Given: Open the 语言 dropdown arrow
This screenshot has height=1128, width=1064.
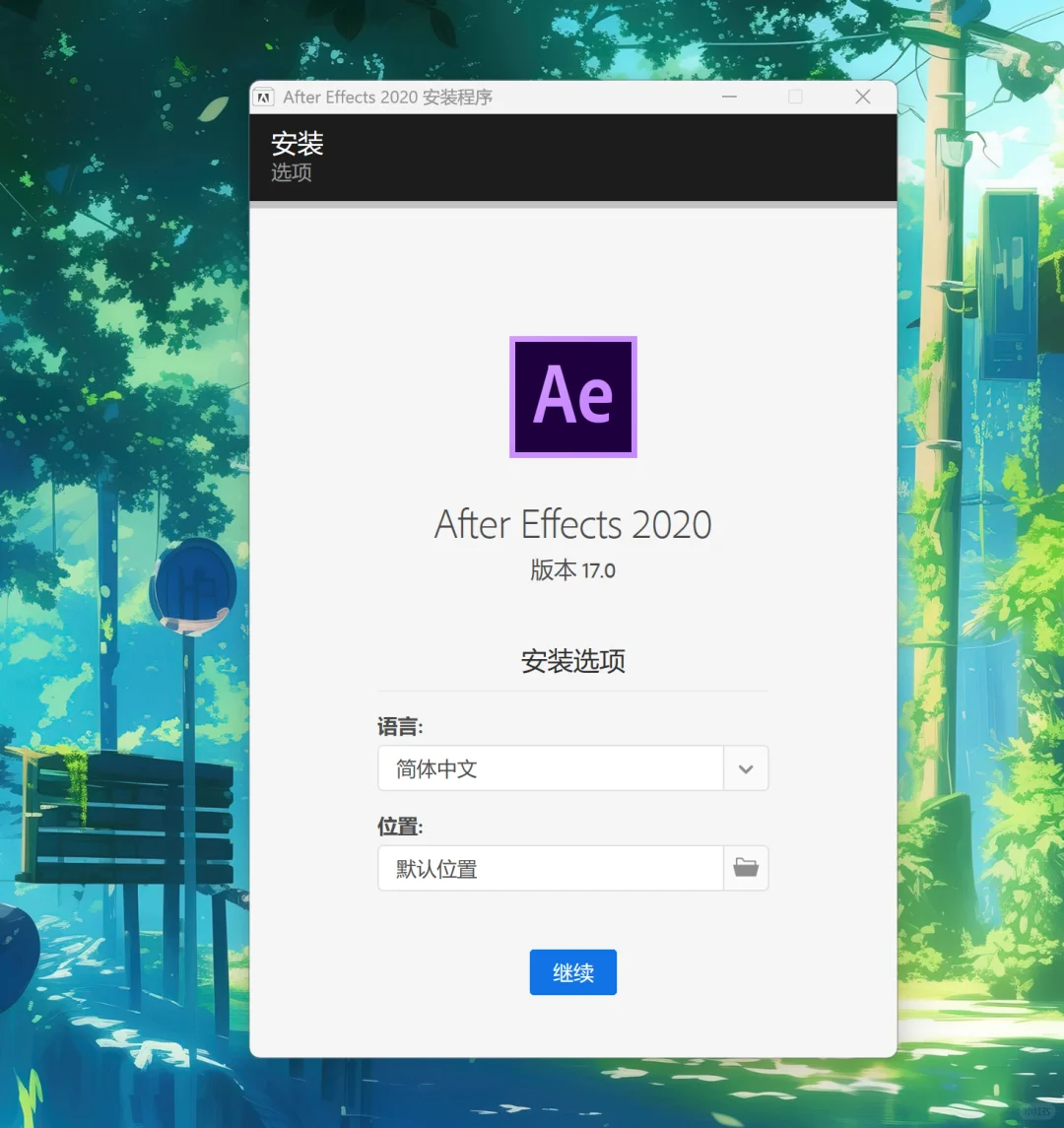Looking at the screenshot, I should [746, 768].
